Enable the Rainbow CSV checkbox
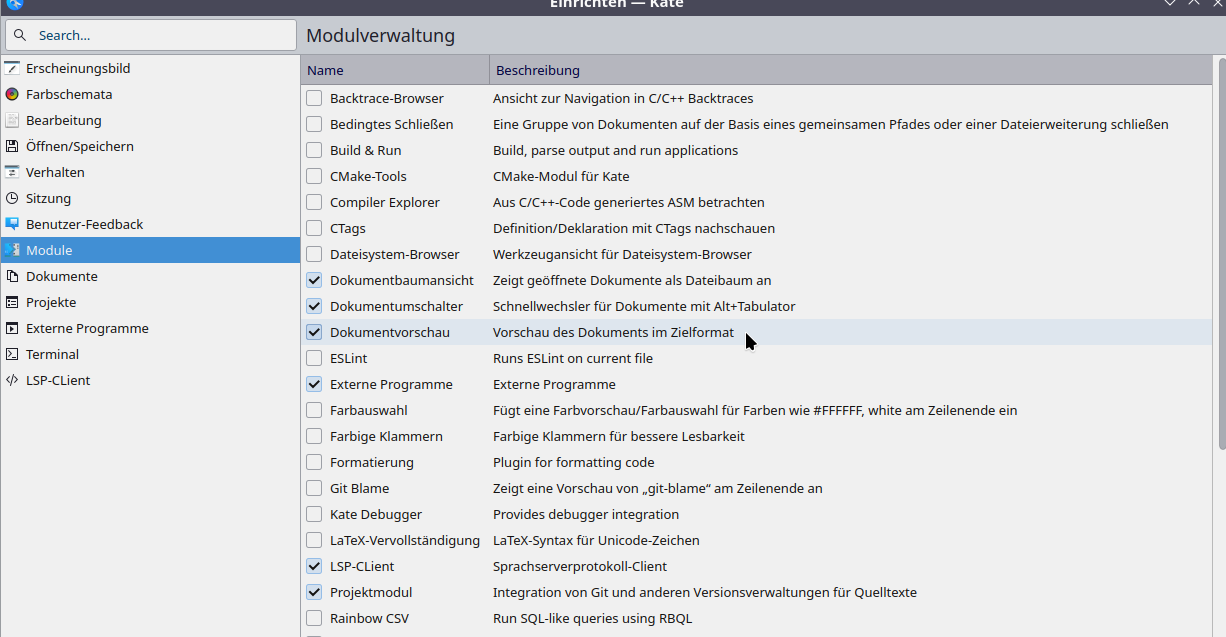1226x637 pixels. pos(314,618)
